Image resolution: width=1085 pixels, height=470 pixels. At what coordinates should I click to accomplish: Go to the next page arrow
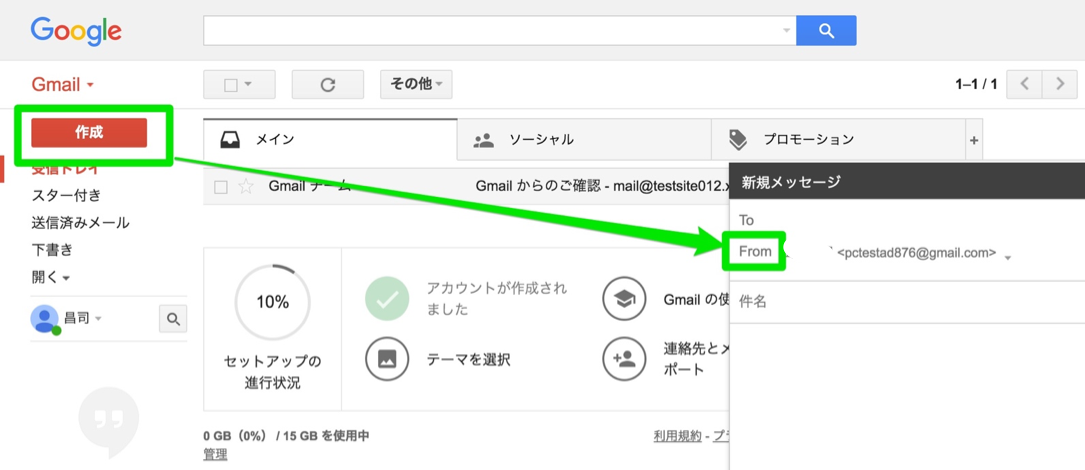[x=1060, y=84]
